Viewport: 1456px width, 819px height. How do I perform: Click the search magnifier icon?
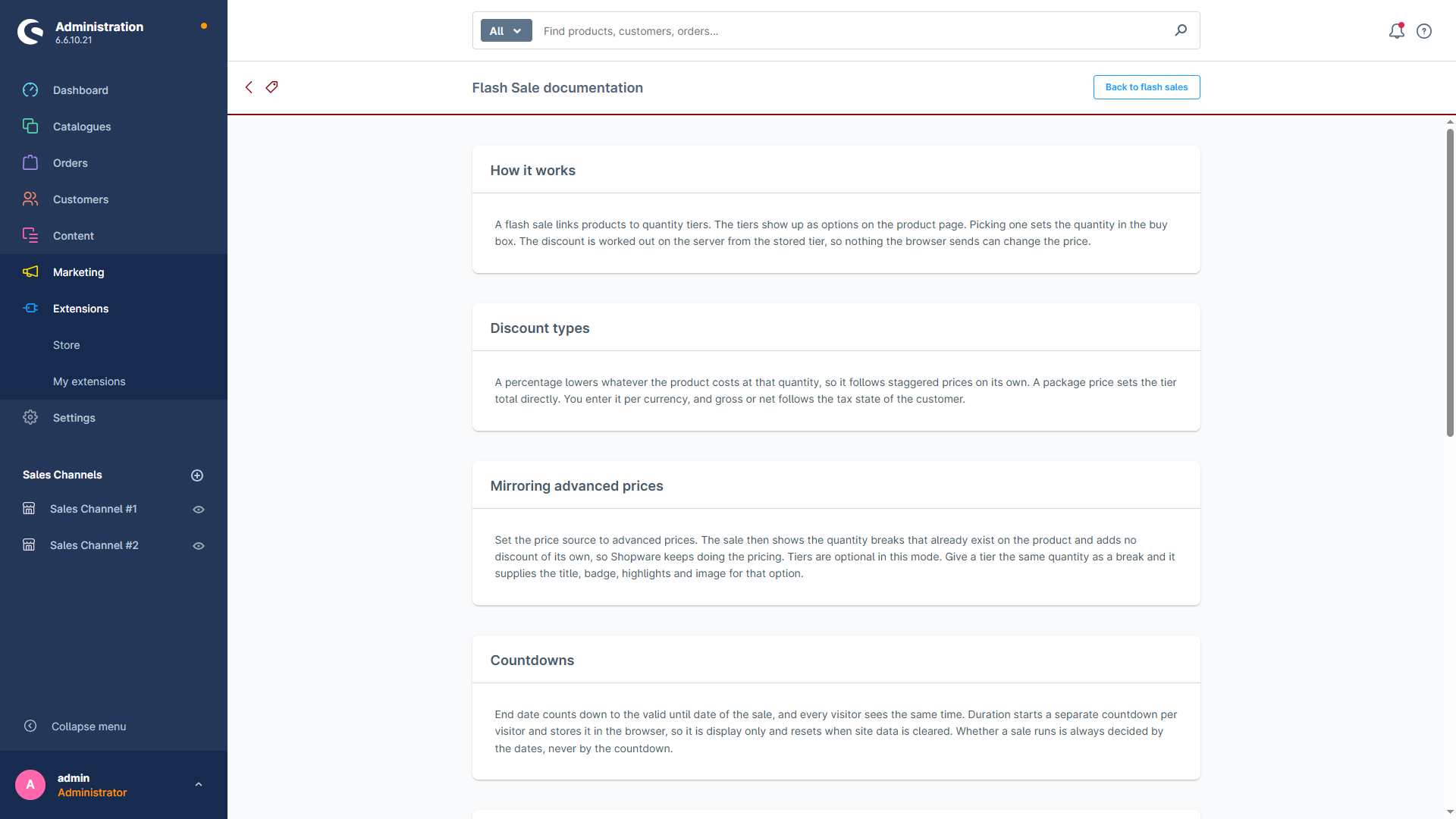click(x=1181, y=30)
